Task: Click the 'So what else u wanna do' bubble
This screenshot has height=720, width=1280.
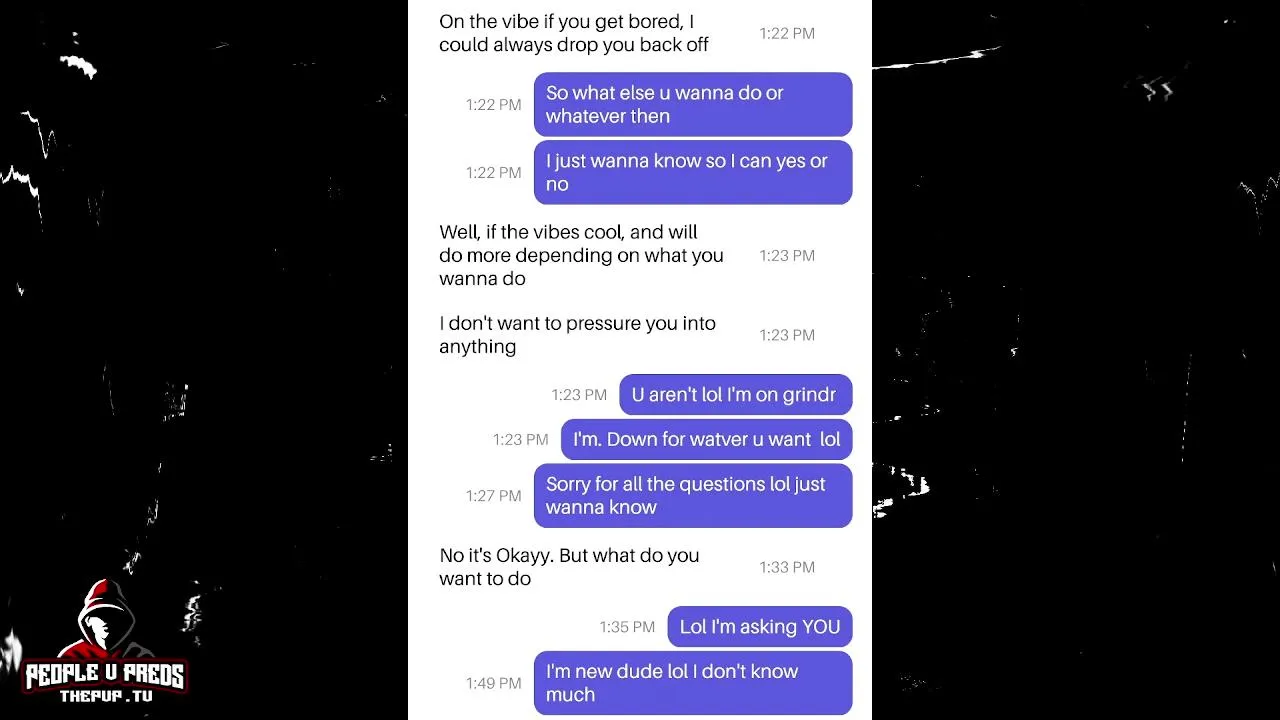Action: 693,104
